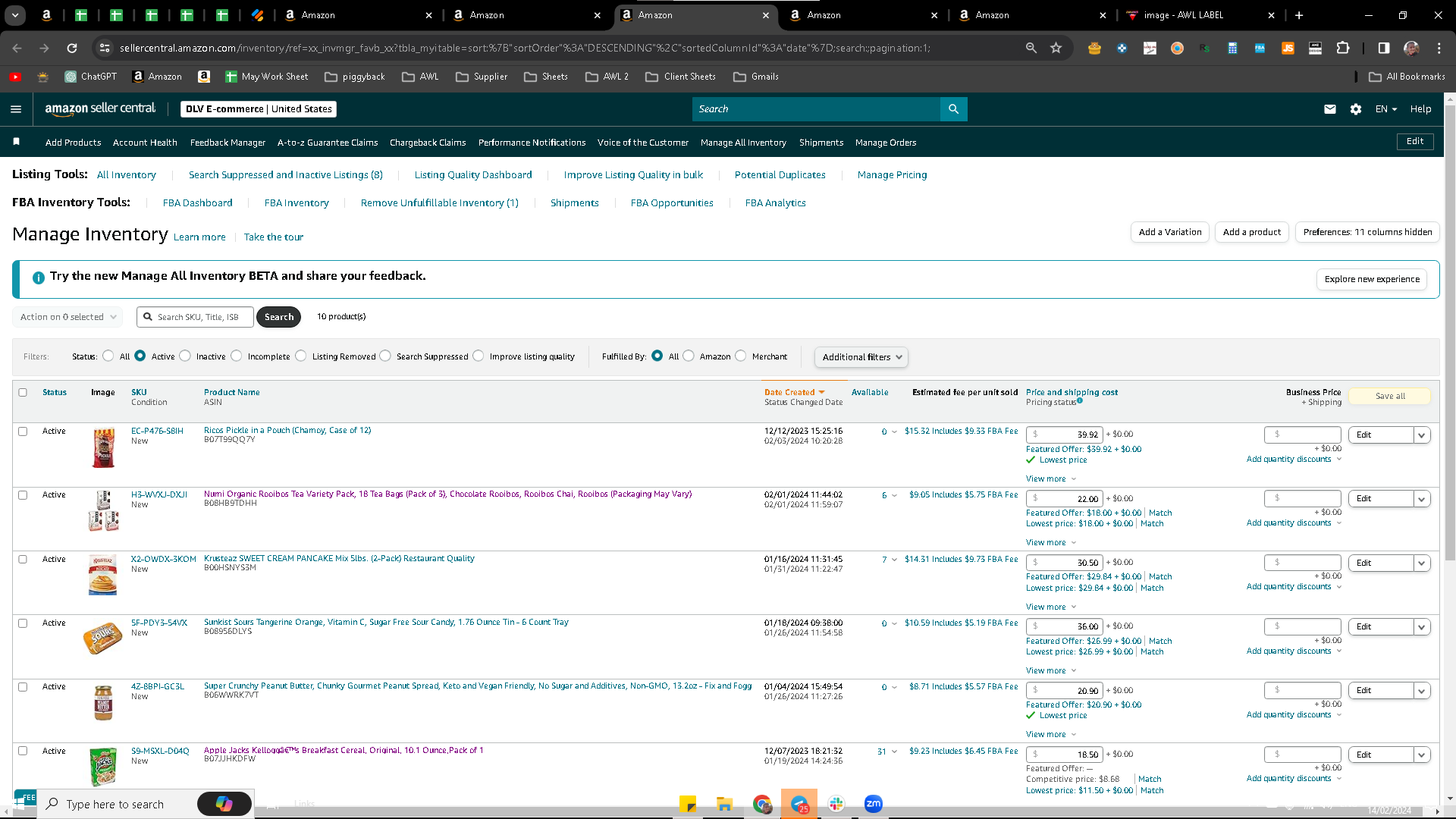Open the browser side panel icon
1456x819 pixels.
pos(1384,48)
